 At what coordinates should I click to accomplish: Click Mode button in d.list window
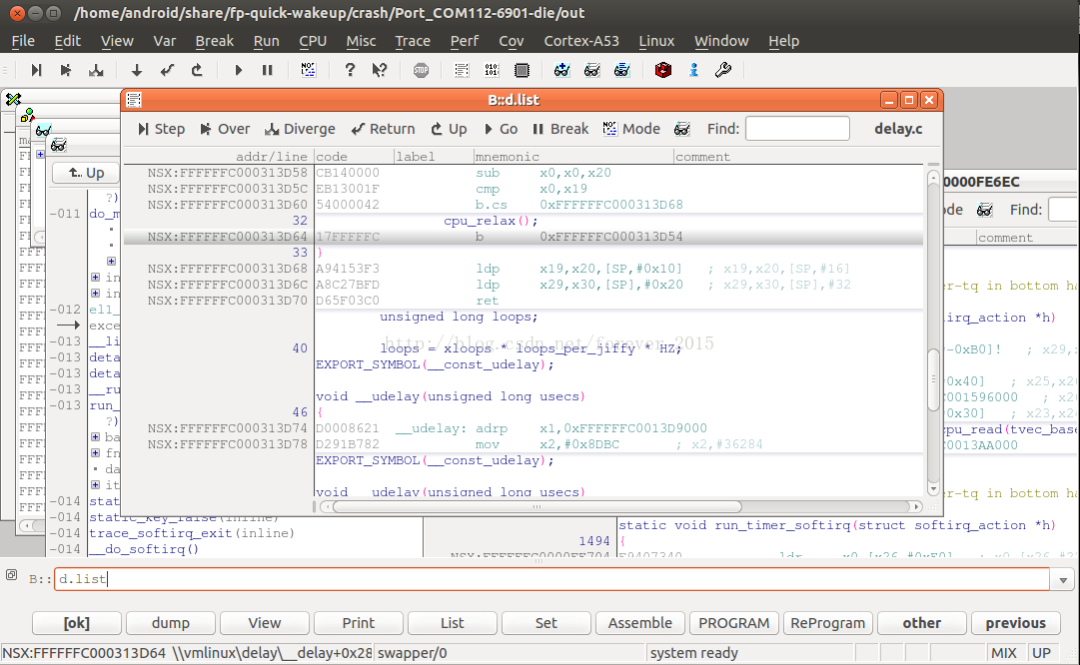632,129
